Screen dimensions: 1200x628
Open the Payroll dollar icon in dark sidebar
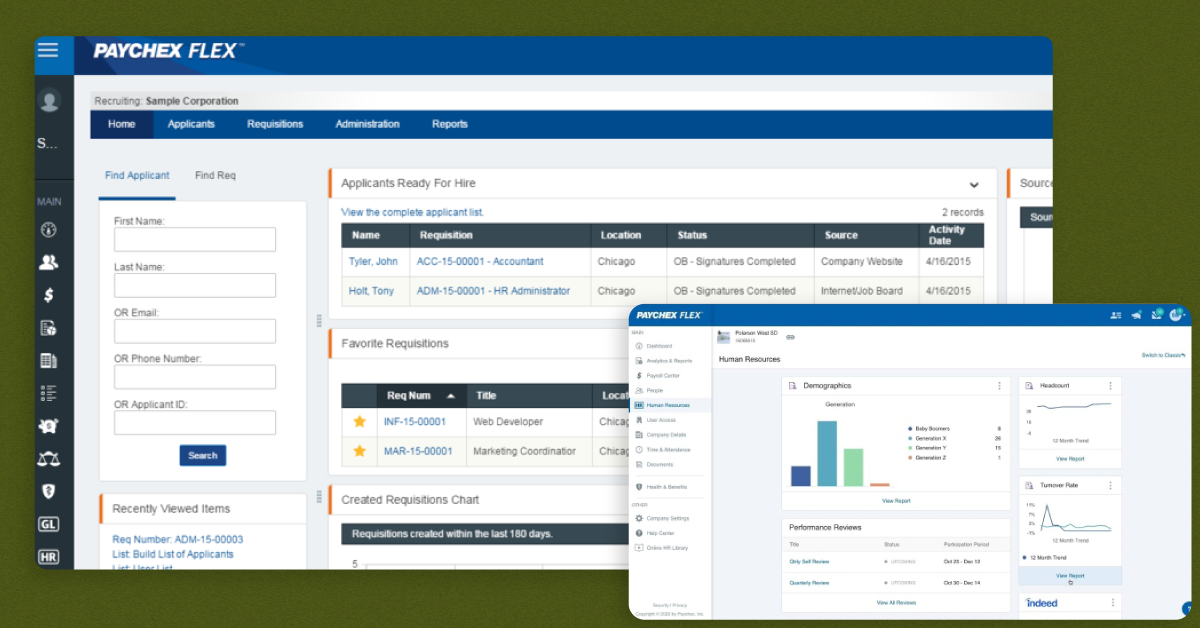pyautogui.click(x=48, y=295)
